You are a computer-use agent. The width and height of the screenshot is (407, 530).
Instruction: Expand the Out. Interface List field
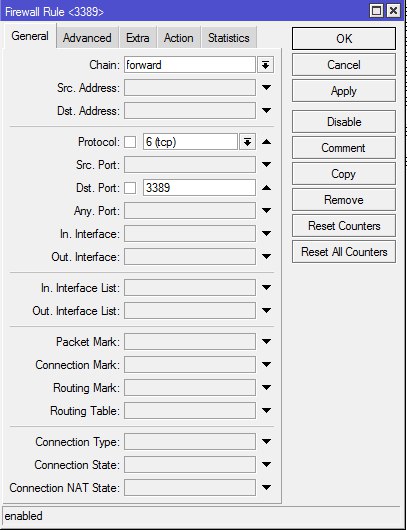click(x=266, y=311)
